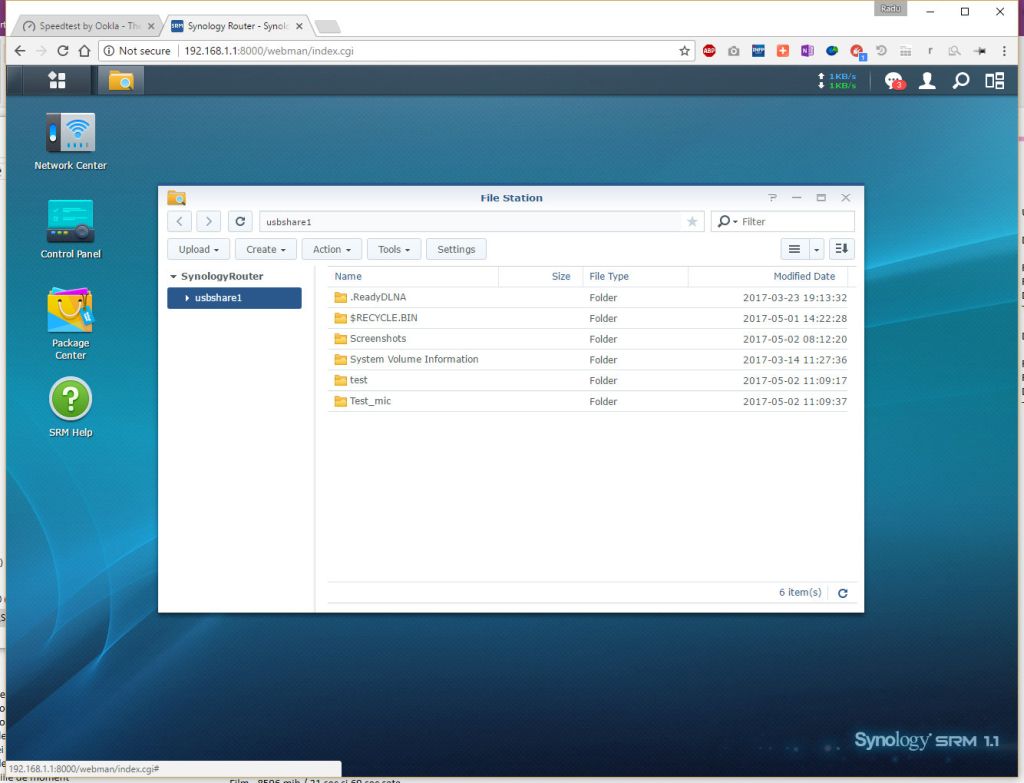Open the user account options icon
Screen dimensions: 1024x783
coord(927,81)
